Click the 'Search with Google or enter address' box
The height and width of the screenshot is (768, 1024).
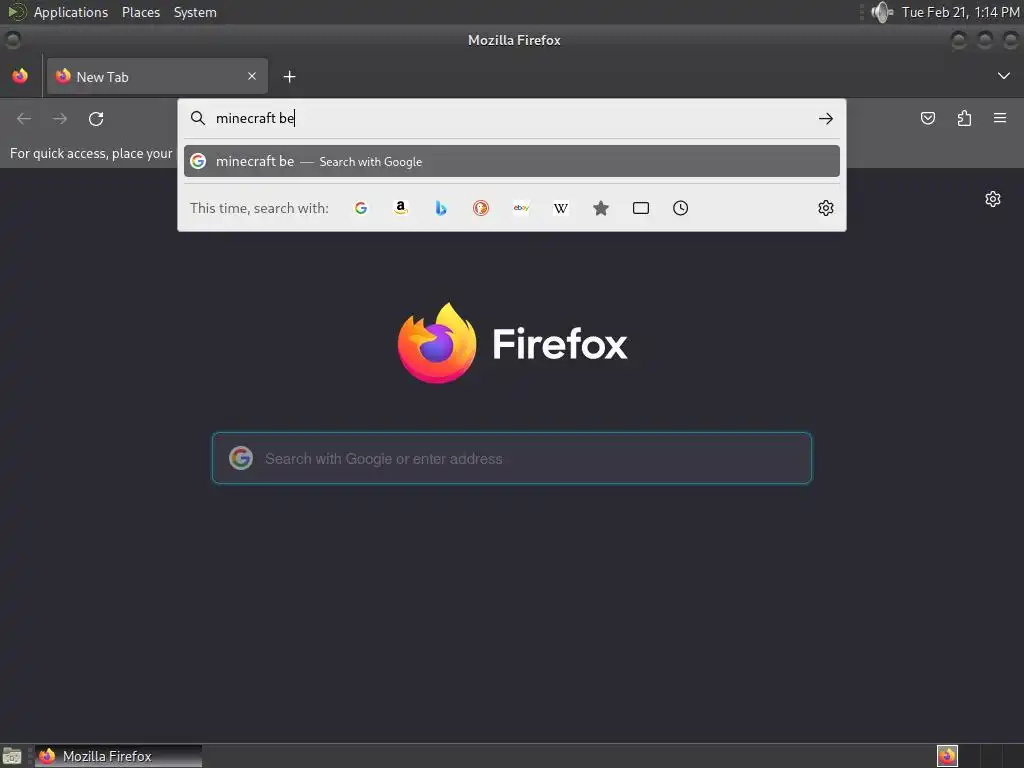click(511, 458)
